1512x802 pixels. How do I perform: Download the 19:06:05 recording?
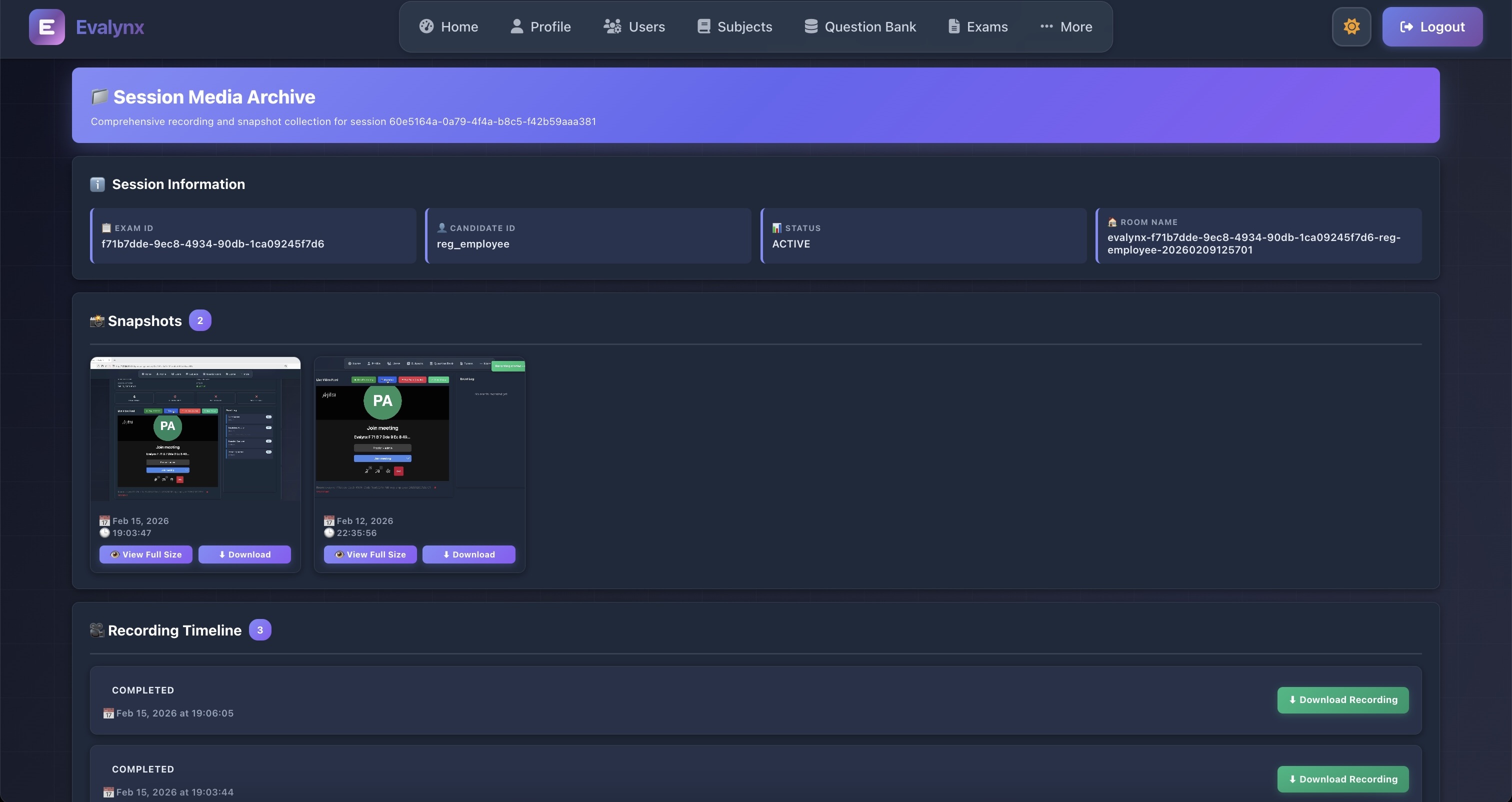[1342, 700]
